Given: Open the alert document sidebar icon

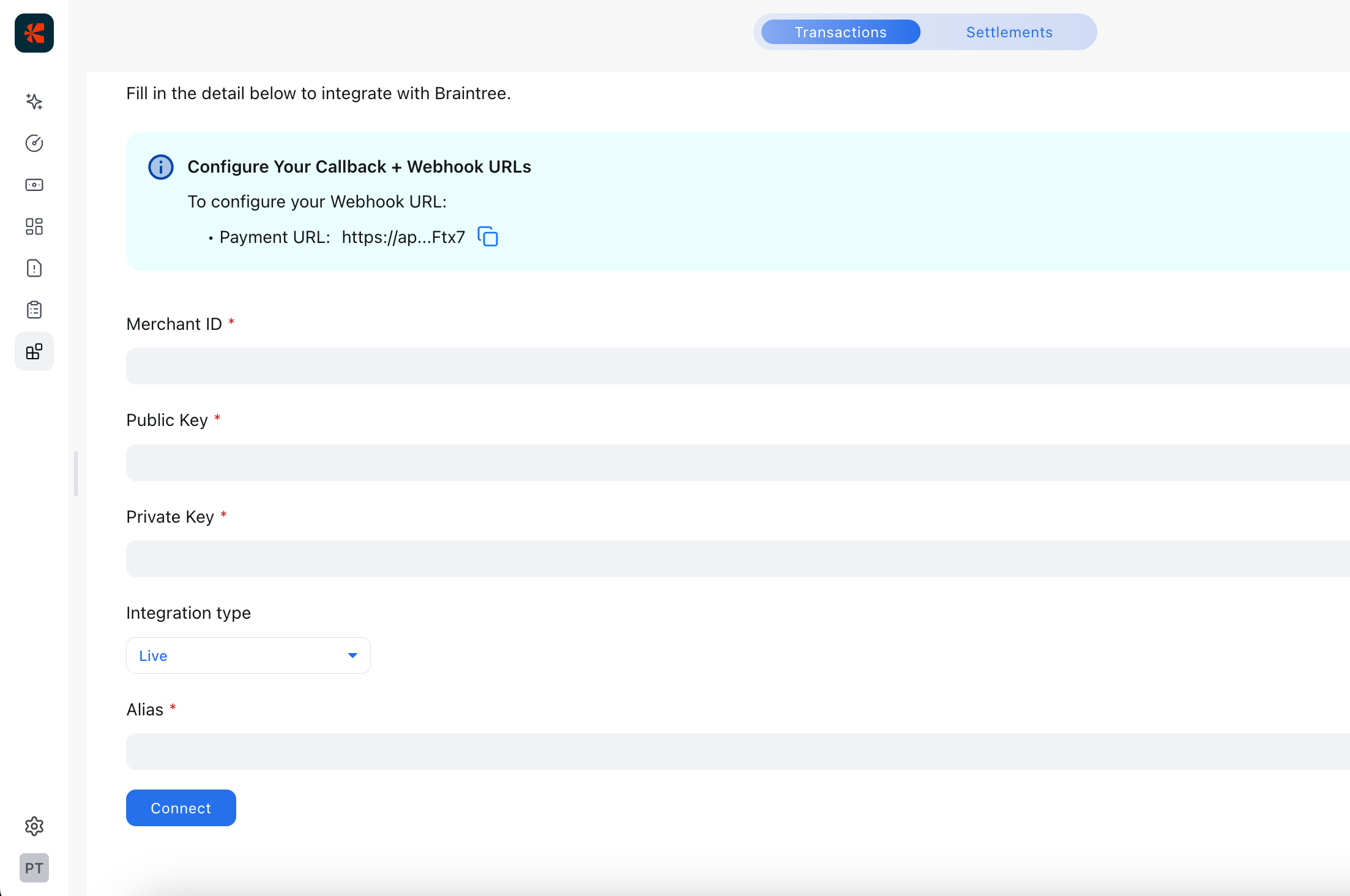Looking at the screenshot, I should click(34, 268).
